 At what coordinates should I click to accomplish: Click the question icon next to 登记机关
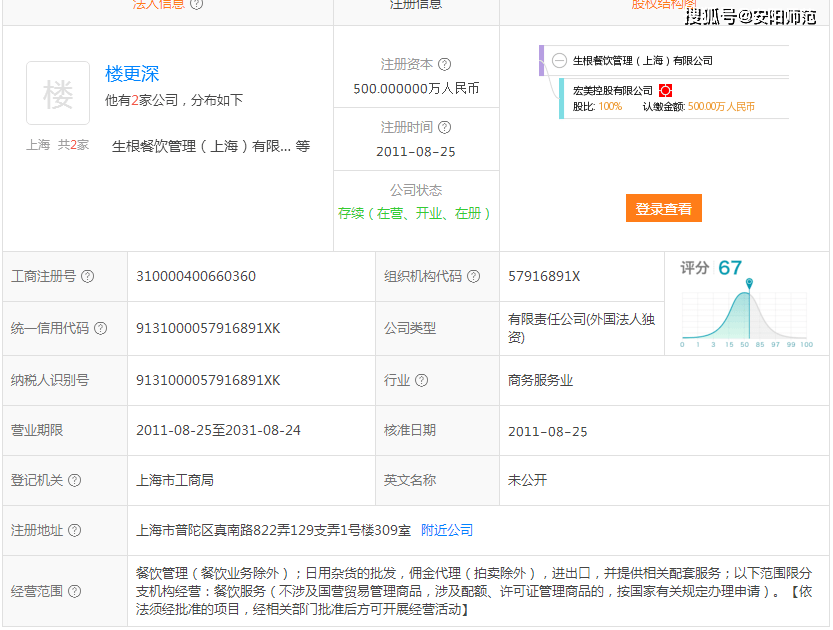(75, 480)
